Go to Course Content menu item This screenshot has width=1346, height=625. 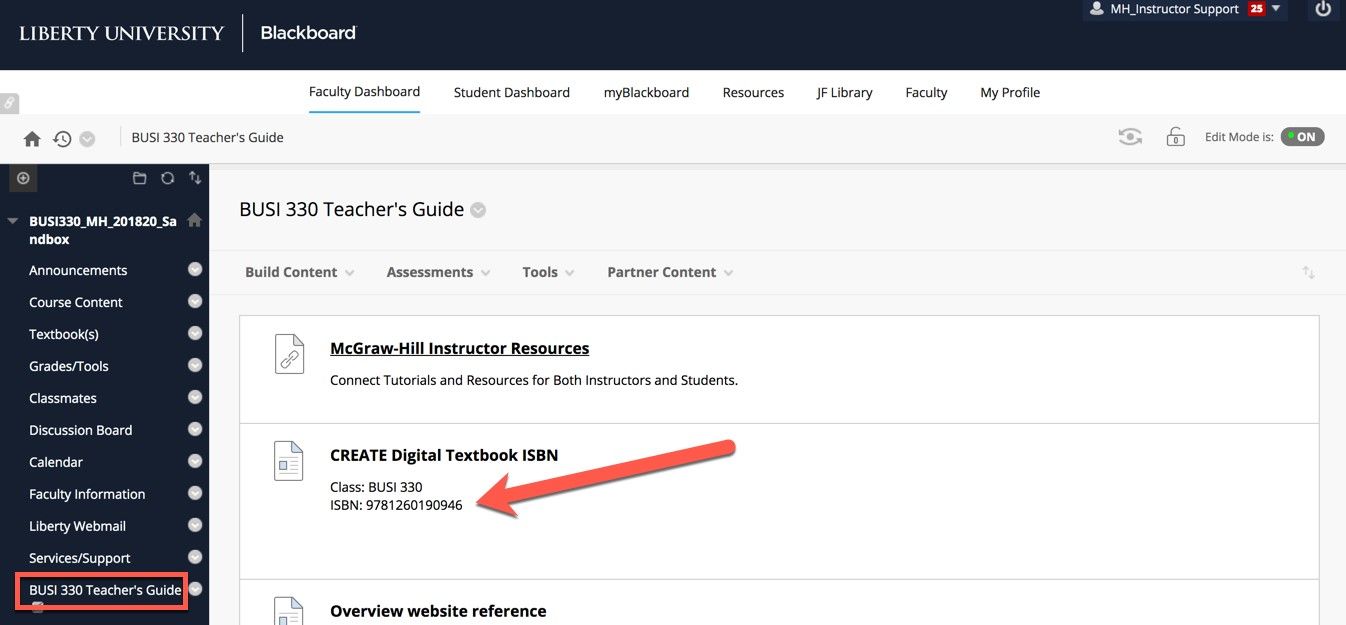[76, 302]
